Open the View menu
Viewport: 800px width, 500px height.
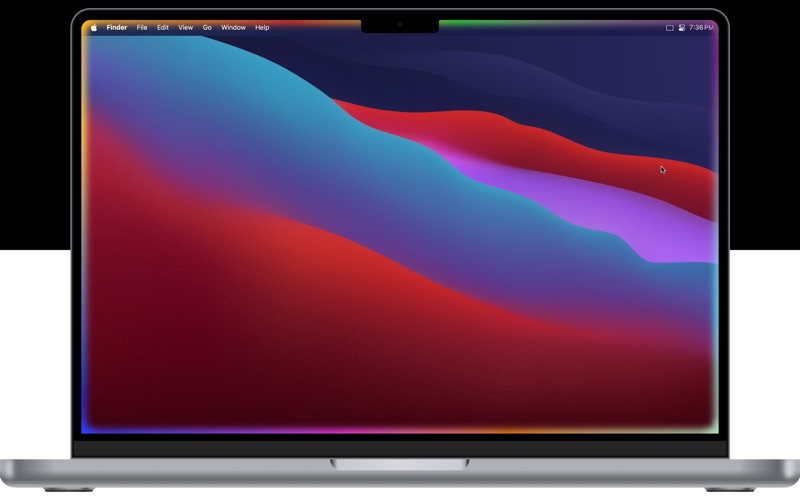pyautogui.click(x=186, y=28)
